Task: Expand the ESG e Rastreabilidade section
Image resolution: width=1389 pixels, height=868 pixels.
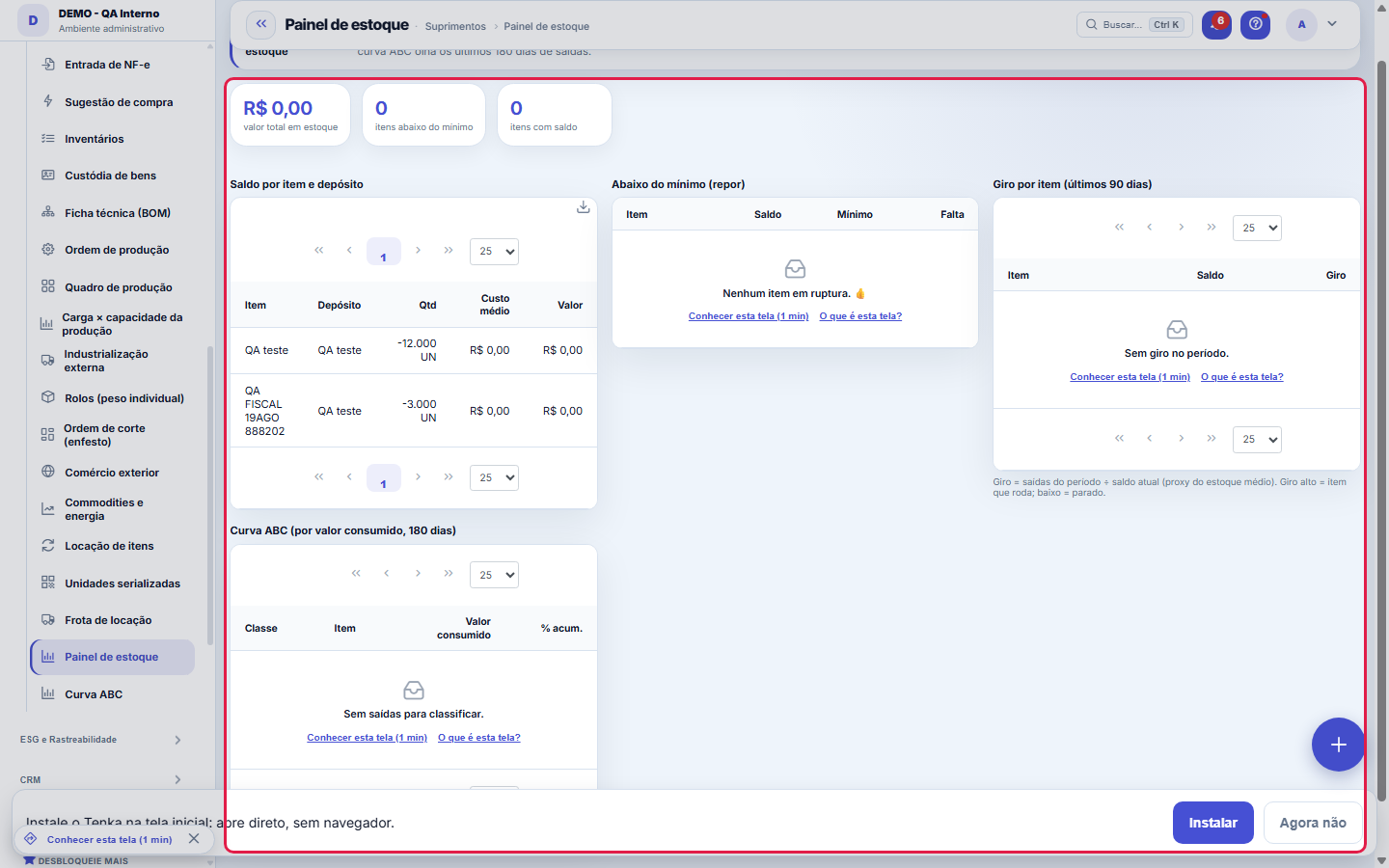Action: [100, 740]
